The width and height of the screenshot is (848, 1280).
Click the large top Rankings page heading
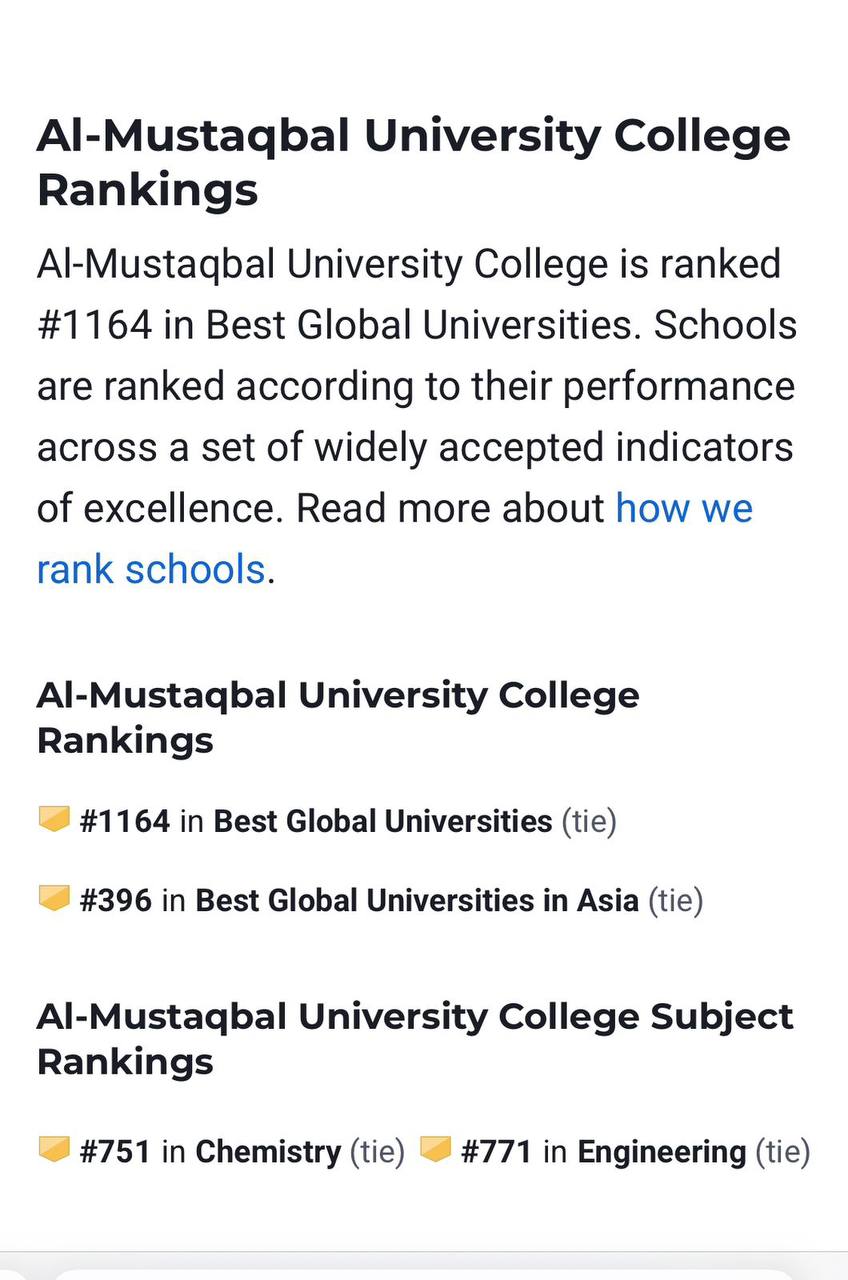point(414,163)
